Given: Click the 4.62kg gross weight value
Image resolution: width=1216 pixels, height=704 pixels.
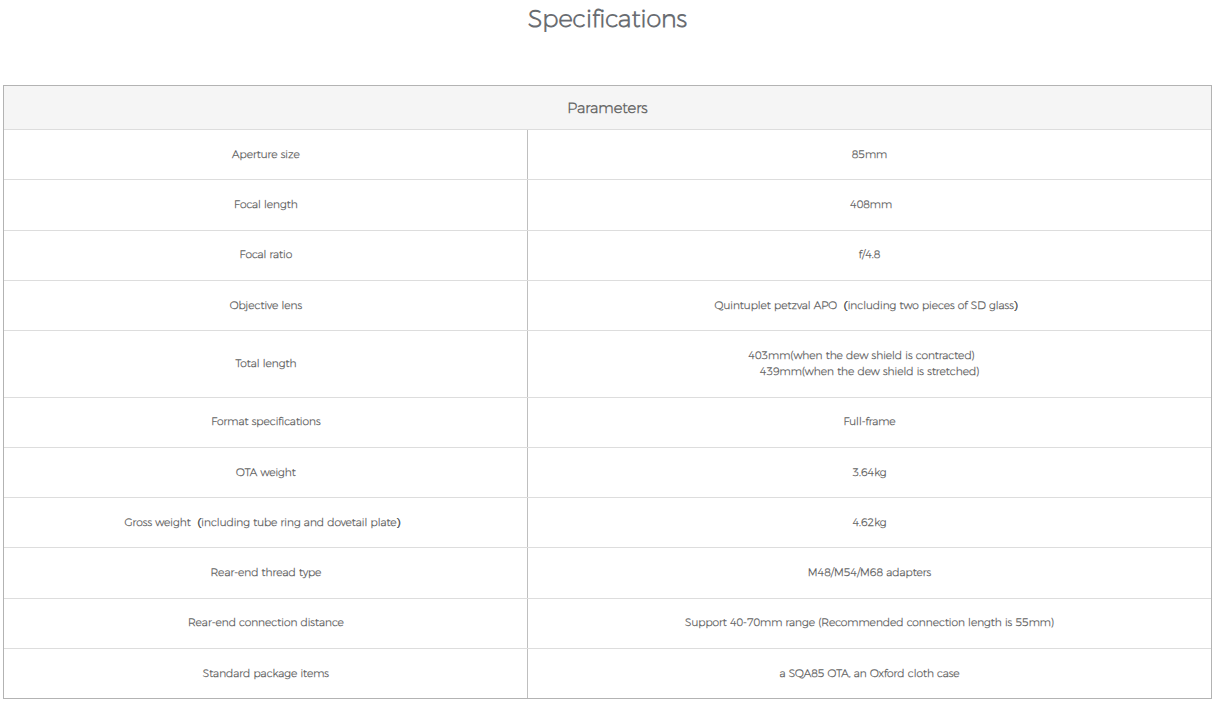Looking at the screenshot, I should (x=869, y=523).
